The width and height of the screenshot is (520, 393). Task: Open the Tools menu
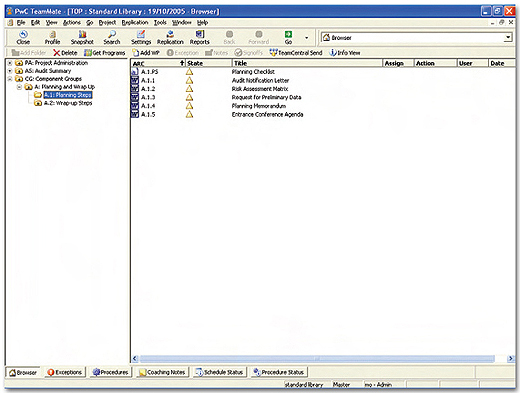pyautogui.click(x=160, y=23)
